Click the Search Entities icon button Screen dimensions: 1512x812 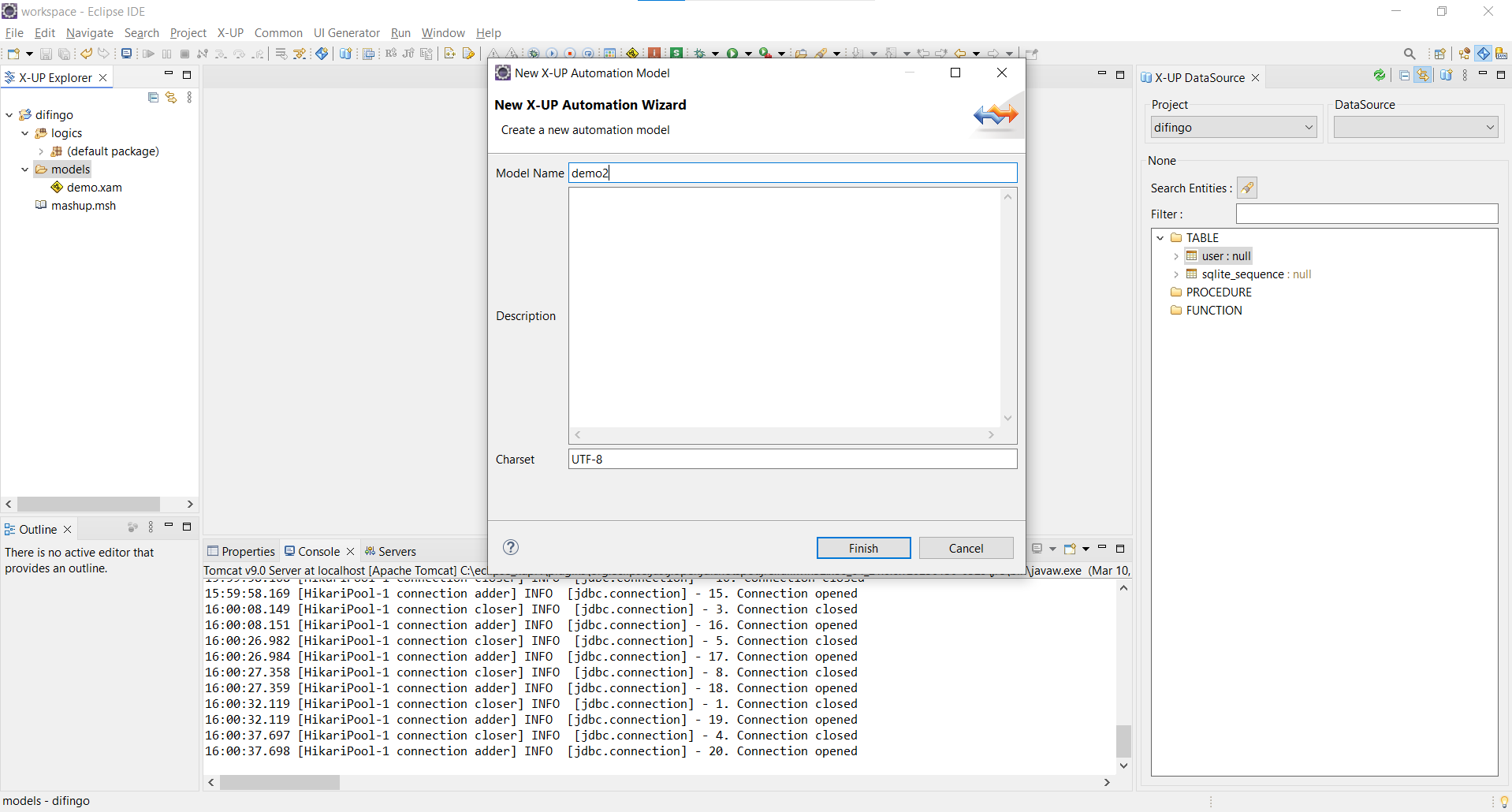tap(1246, 188)
